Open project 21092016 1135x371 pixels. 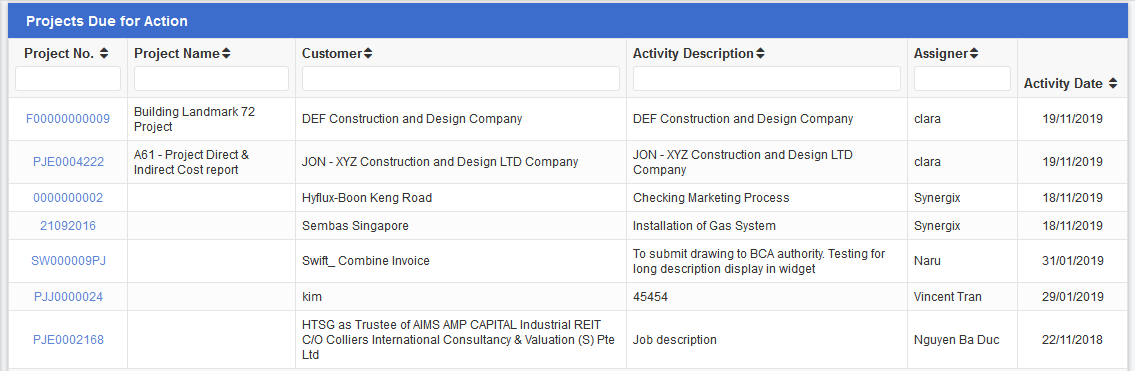68,226
